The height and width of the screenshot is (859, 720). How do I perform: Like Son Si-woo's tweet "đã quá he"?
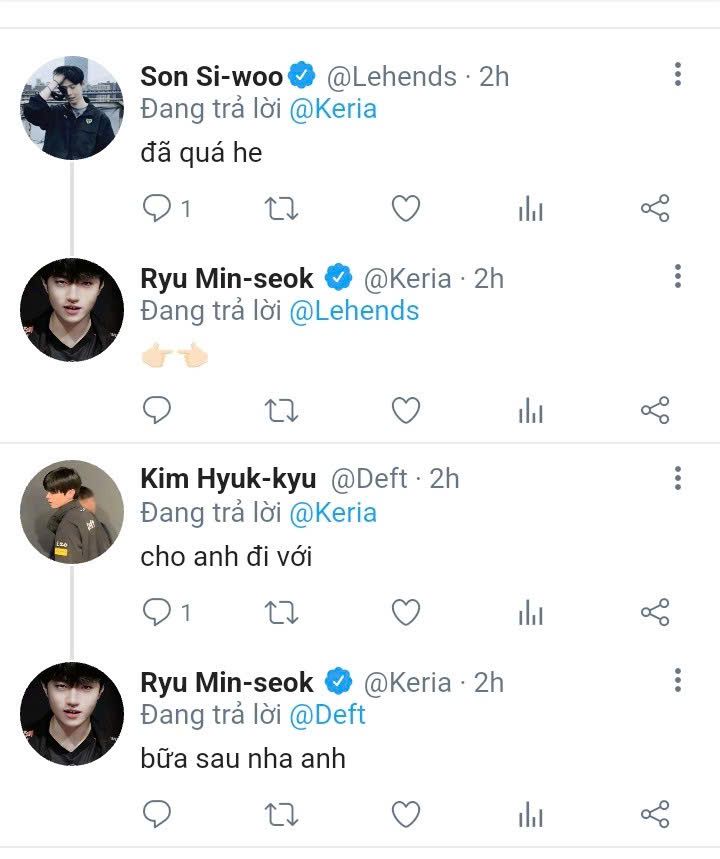tap(405, 209)
